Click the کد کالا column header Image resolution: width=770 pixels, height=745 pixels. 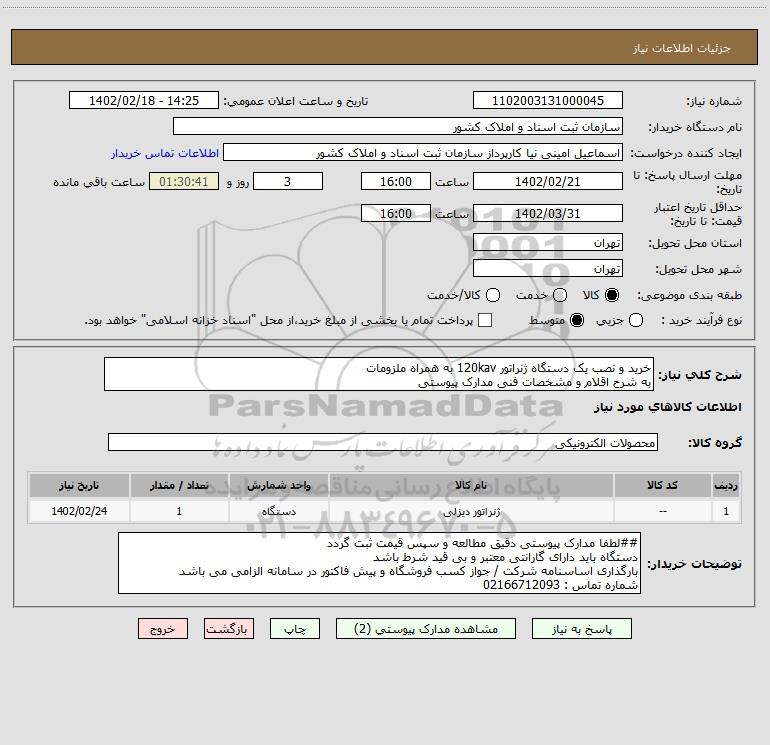click(662, 485)
